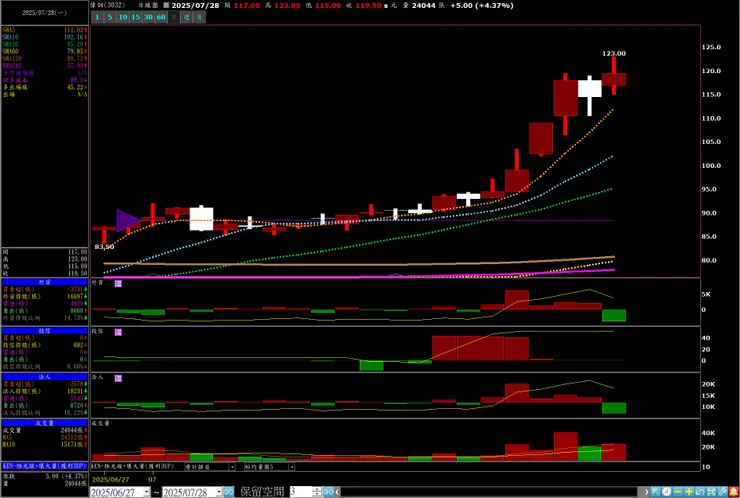Click the line drawing tool icon
Viewport: 740px width, 498px height.
coord(722,491)
